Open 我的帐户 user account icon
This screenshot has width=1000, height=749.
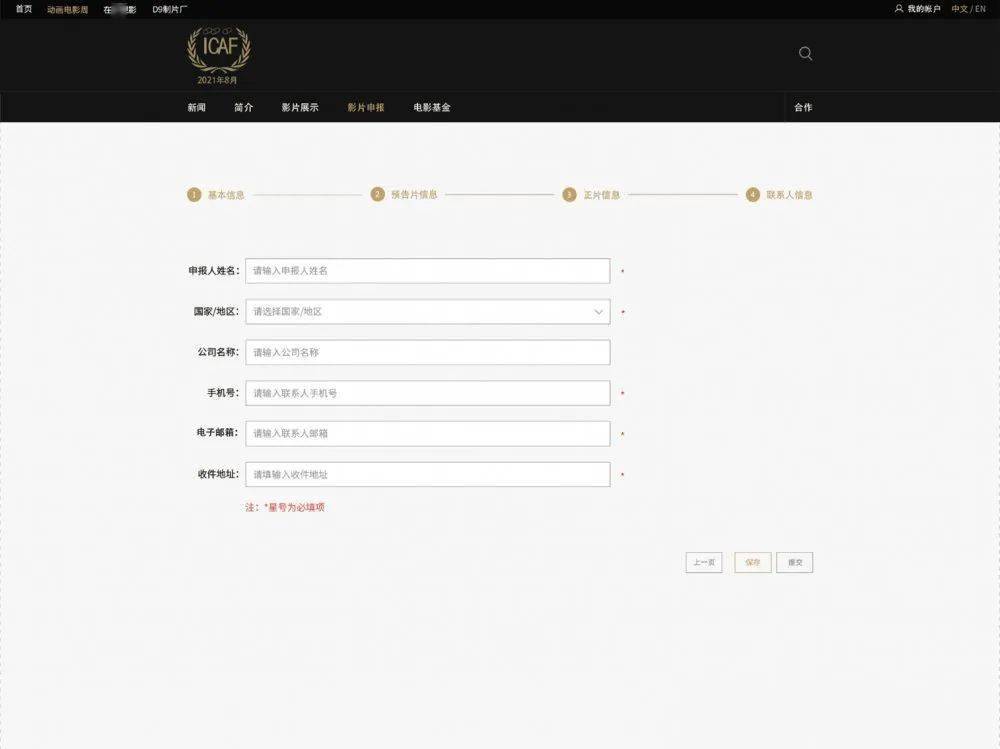pyautogui.click(x=898, y=9)
